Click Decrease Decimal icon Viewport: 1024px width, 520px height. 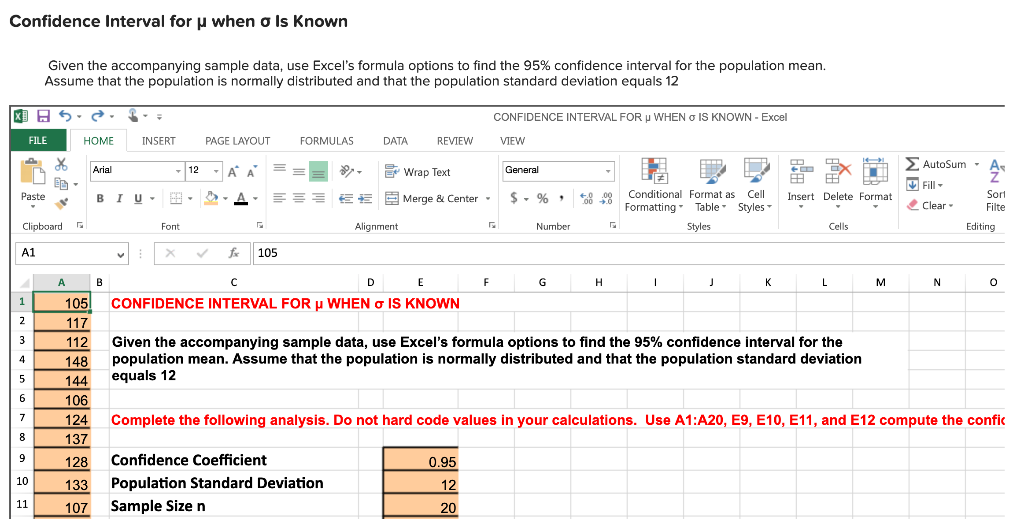click(x=607, y=198)
